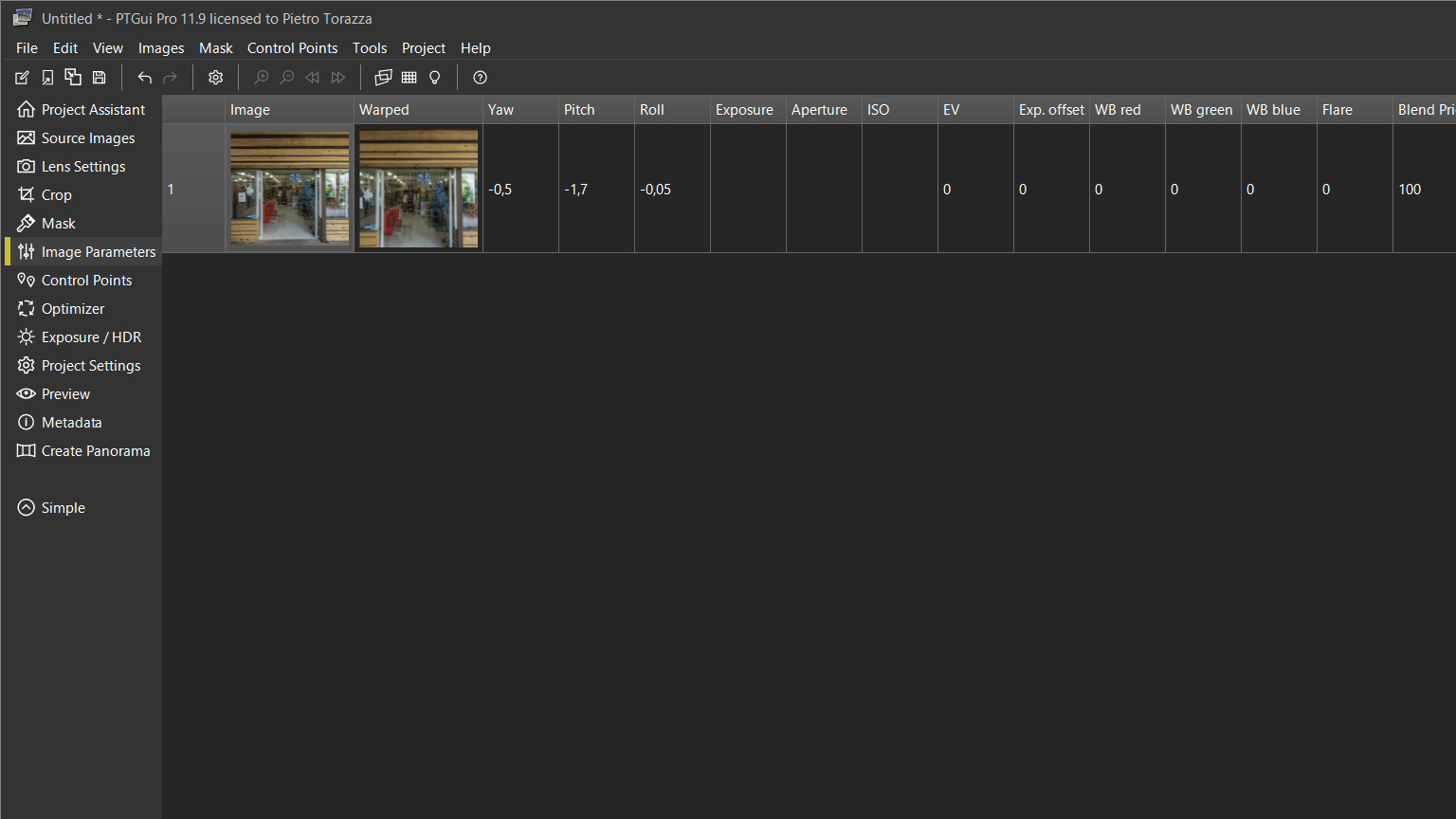Image resolution: width=1456 pixels, height=819 pixels.
Task: Click the Exp. offset column header
Action: coord(1051,110)
